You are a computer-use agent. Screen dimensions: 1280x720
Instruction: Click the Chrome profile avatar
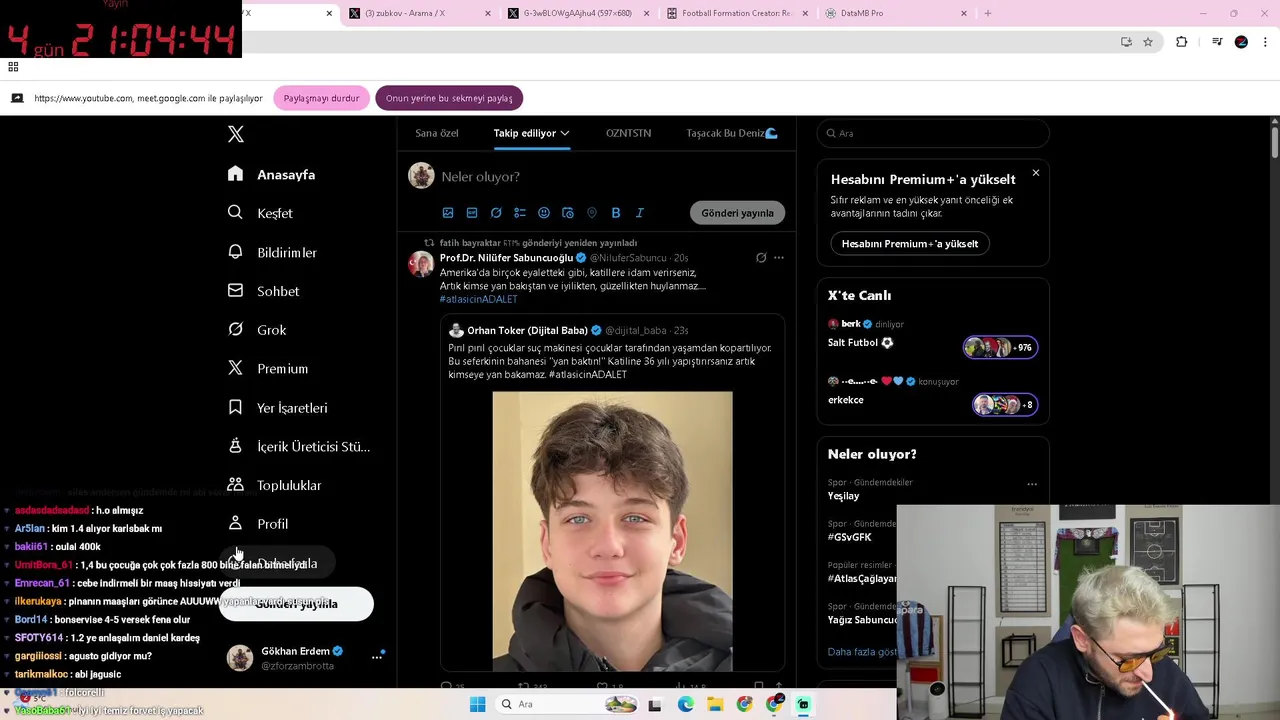[x=1241, y=42]
